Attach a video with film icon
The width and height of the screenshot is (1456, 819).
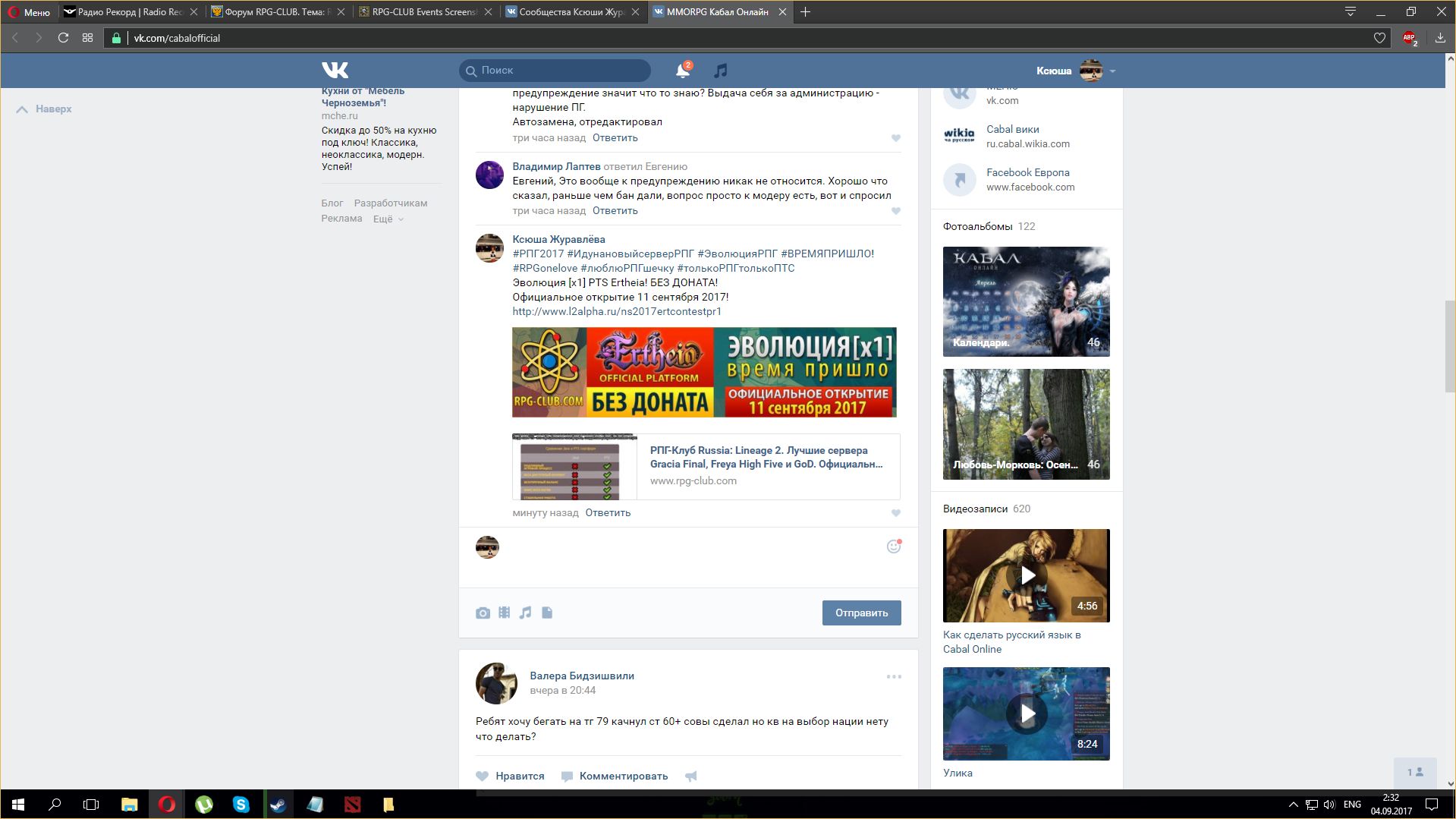[504, 613]
